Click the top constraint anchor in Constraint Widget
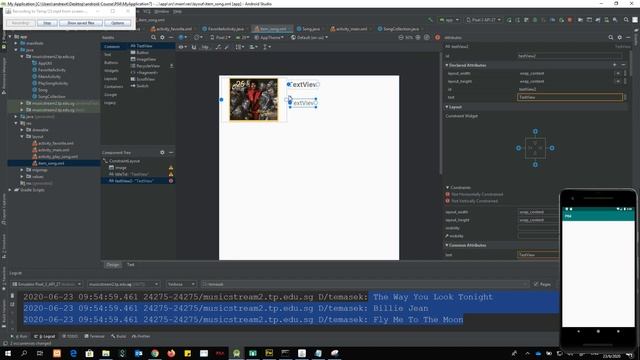 coord(535,131)
